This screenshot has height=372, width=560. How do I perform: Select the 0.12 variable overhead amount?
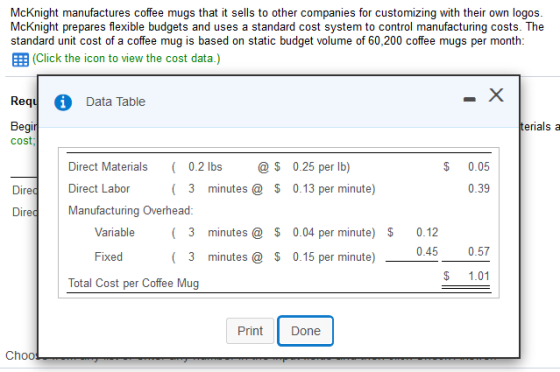427,232
